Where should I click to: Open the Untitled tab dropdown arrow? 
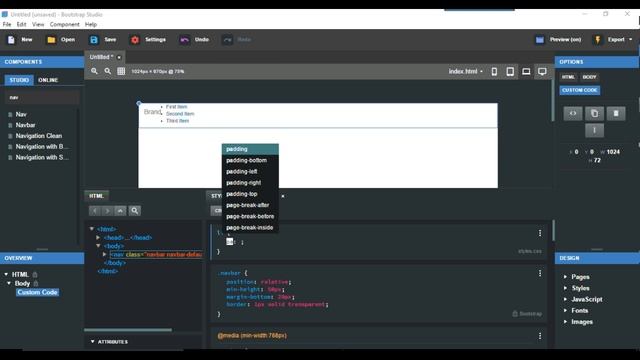click(119, 58)
